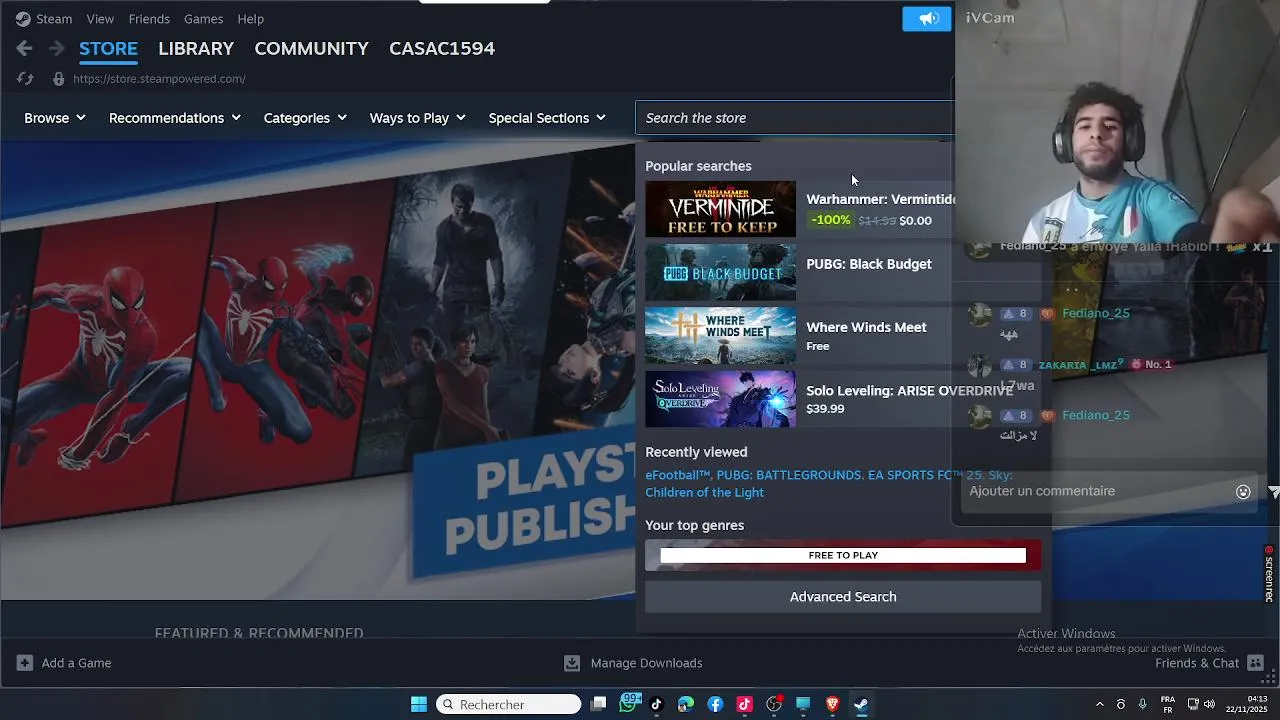
Task: Open the View menu
Action: pyautogui.click(x=100, y=19)
